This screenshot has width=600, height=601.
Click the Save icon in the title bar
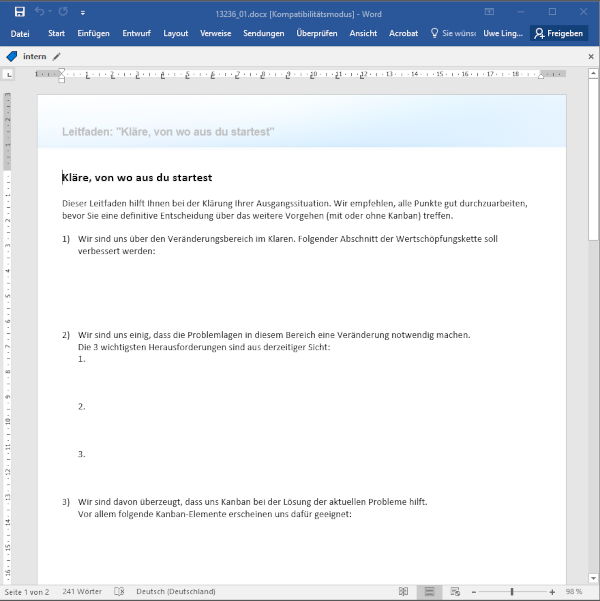pyautogui.click(x=19, y=11)
